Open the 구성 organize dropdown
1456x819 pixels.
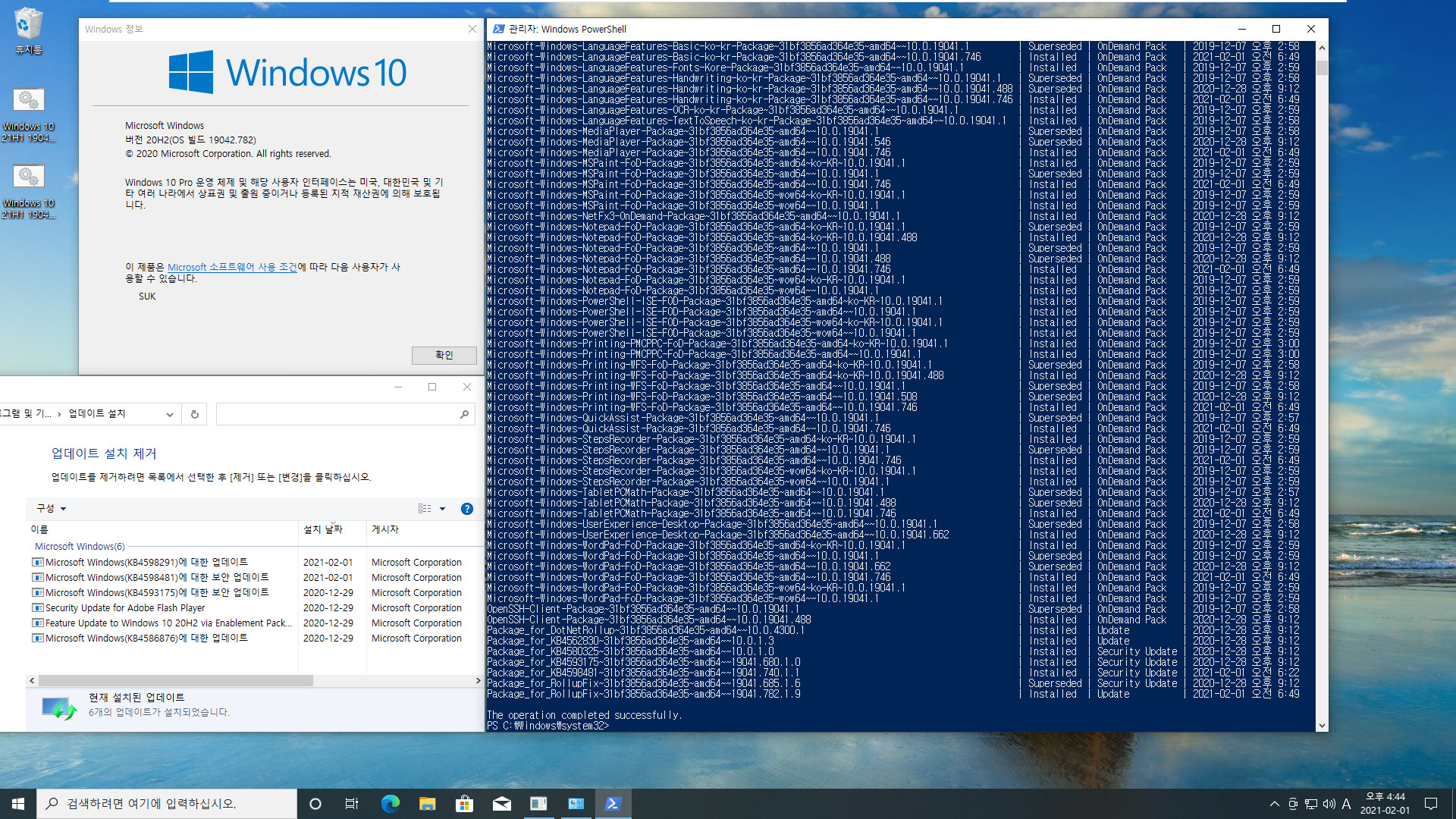click(x=51, y=509)
